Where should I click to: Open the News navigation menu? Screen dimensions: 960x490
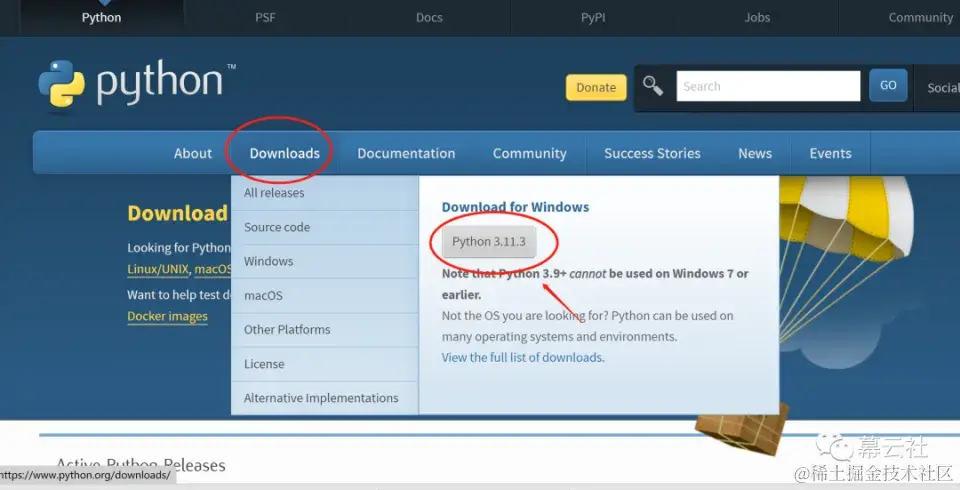(755, 153)
